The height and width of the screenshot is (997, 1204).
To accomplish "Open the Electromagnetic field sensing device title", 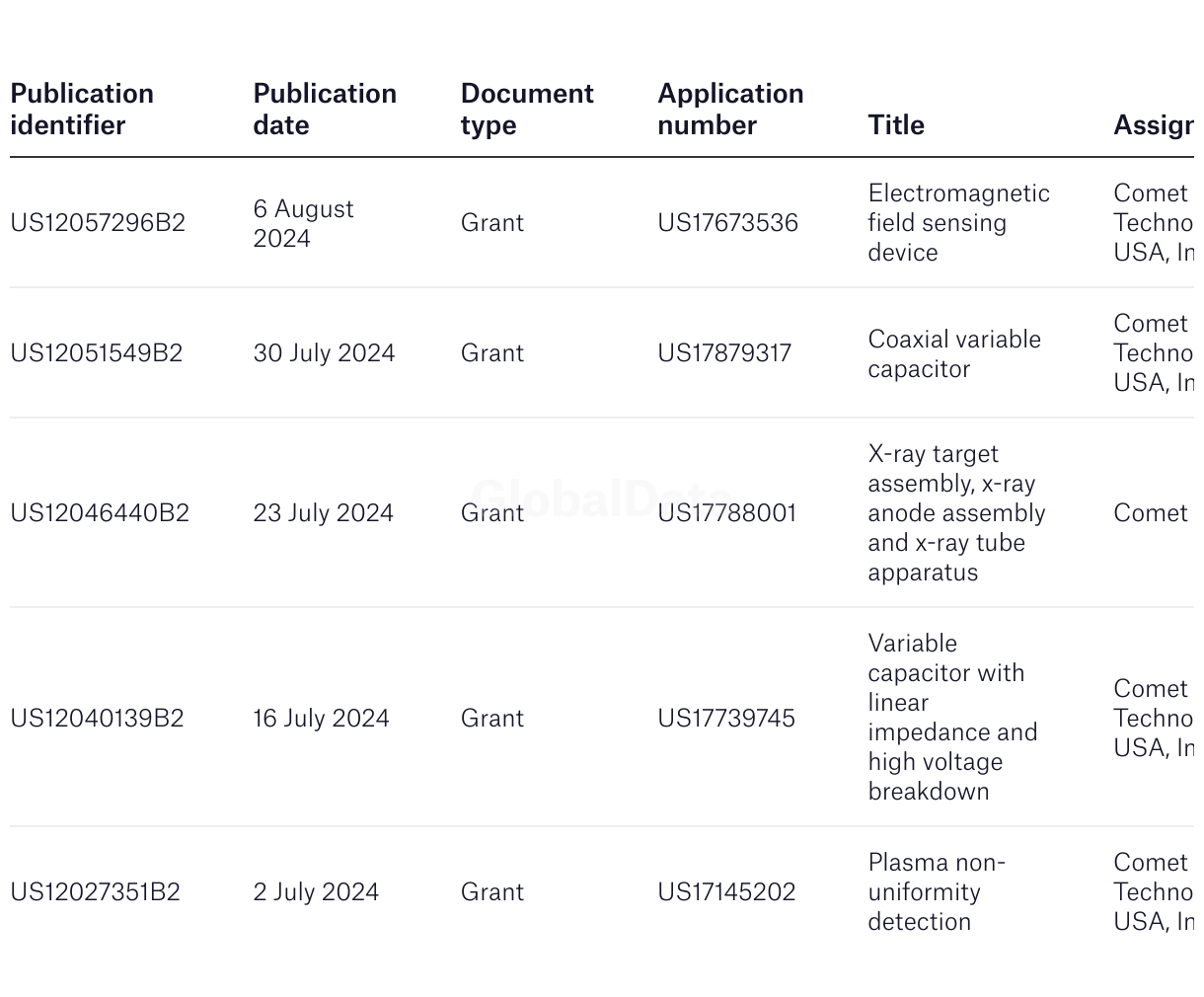I will pos(957,223).
